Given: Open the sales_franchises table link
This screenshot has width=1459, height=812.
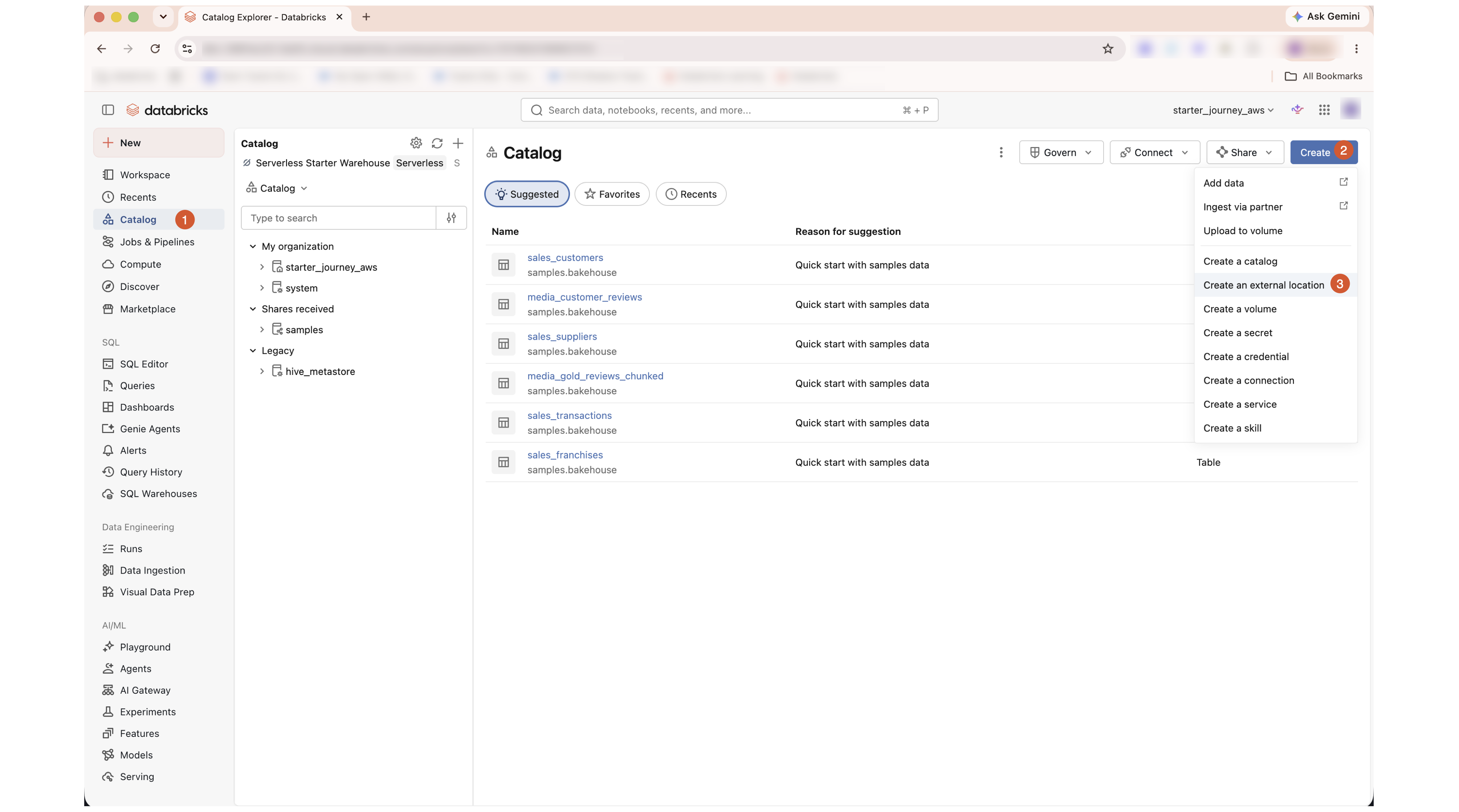Looking at the screenshot, I should pyautogui.click(x=565, y=455).
